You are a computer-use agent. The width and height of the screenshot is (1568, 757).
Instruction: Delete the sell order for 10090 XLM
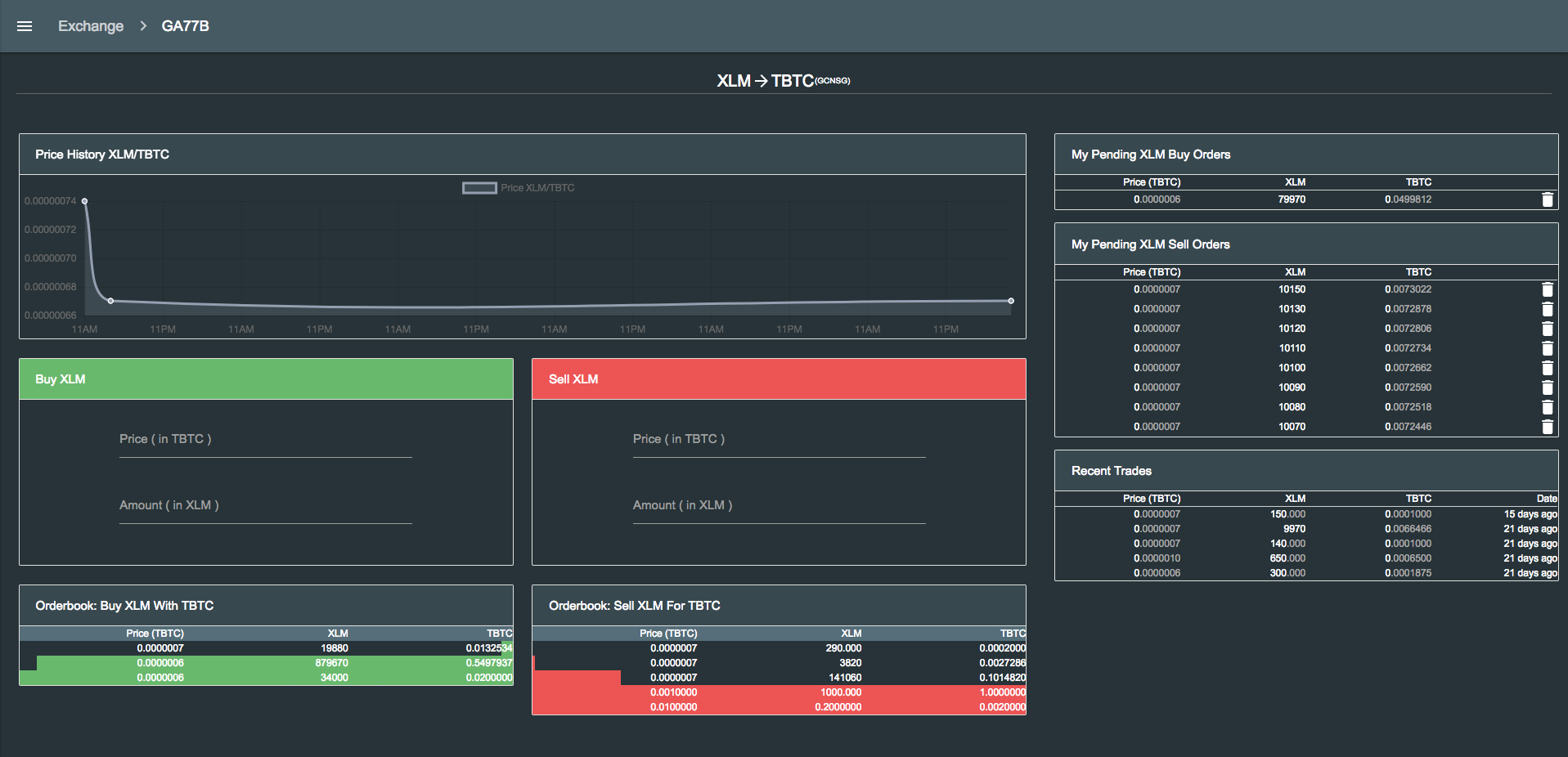coord(1548,387)
